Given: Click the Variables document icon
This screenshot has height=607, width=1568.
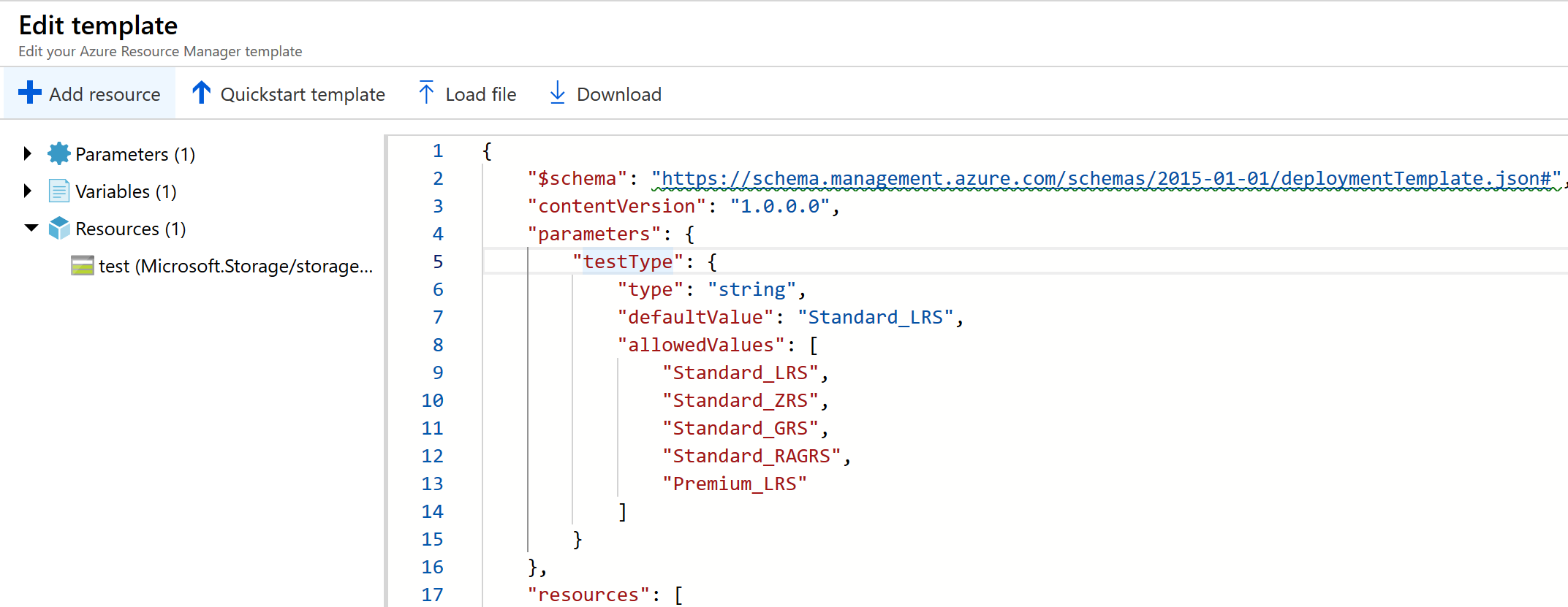Looking at the screenshot, I should (58, 191).
